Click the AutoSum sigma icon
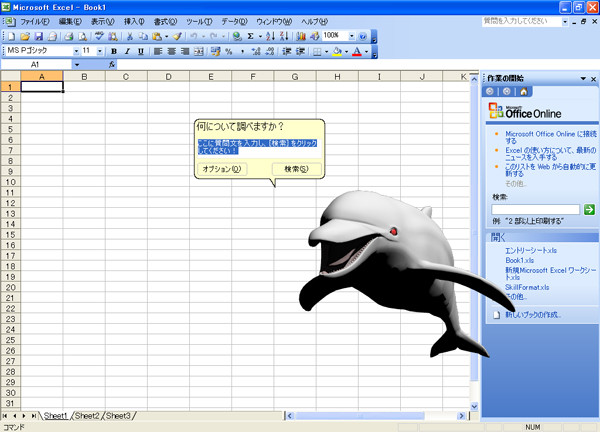 pyautogui.click(x=251, y=36)
